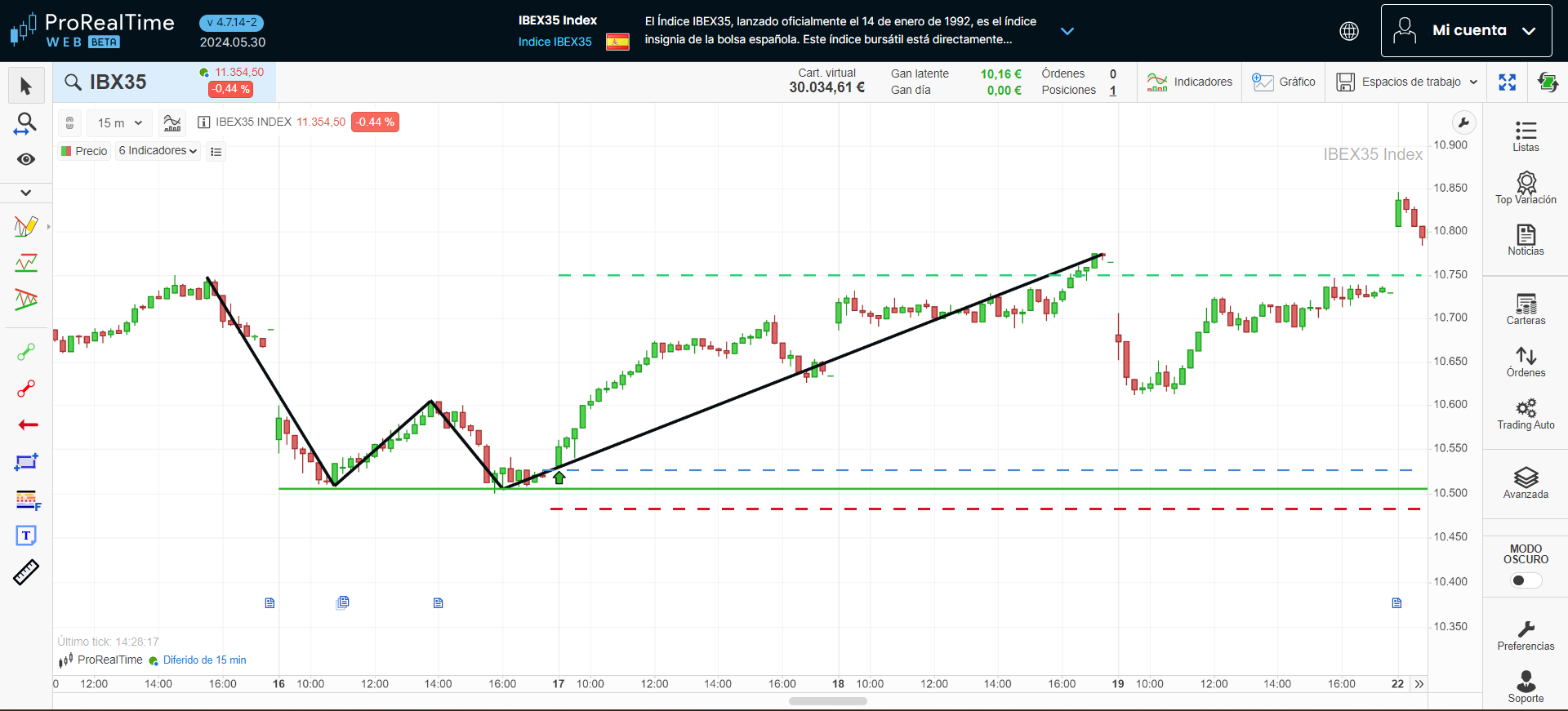Toggle the Modo Oscuro switch
This screenshot has width=1568, height=711.
(x=1525, y=580)
